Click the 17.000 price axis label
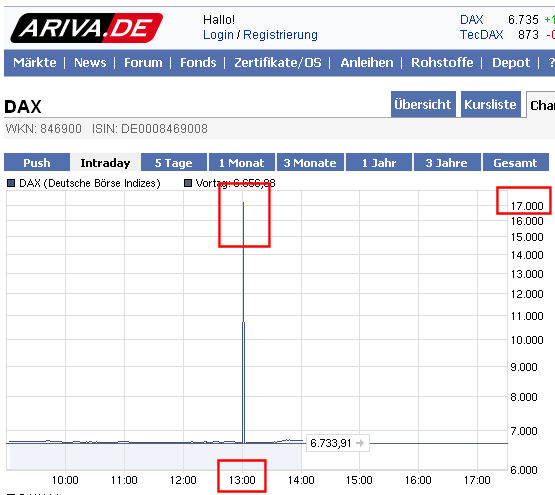 (527, 206)
